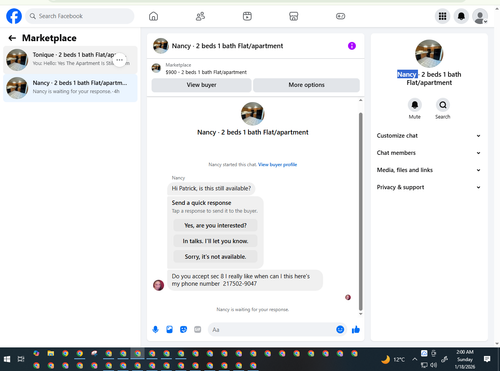Viewport: 500px width, 371px height.
Task: Search in conversation magnifier icon
Action: (443, 105)
